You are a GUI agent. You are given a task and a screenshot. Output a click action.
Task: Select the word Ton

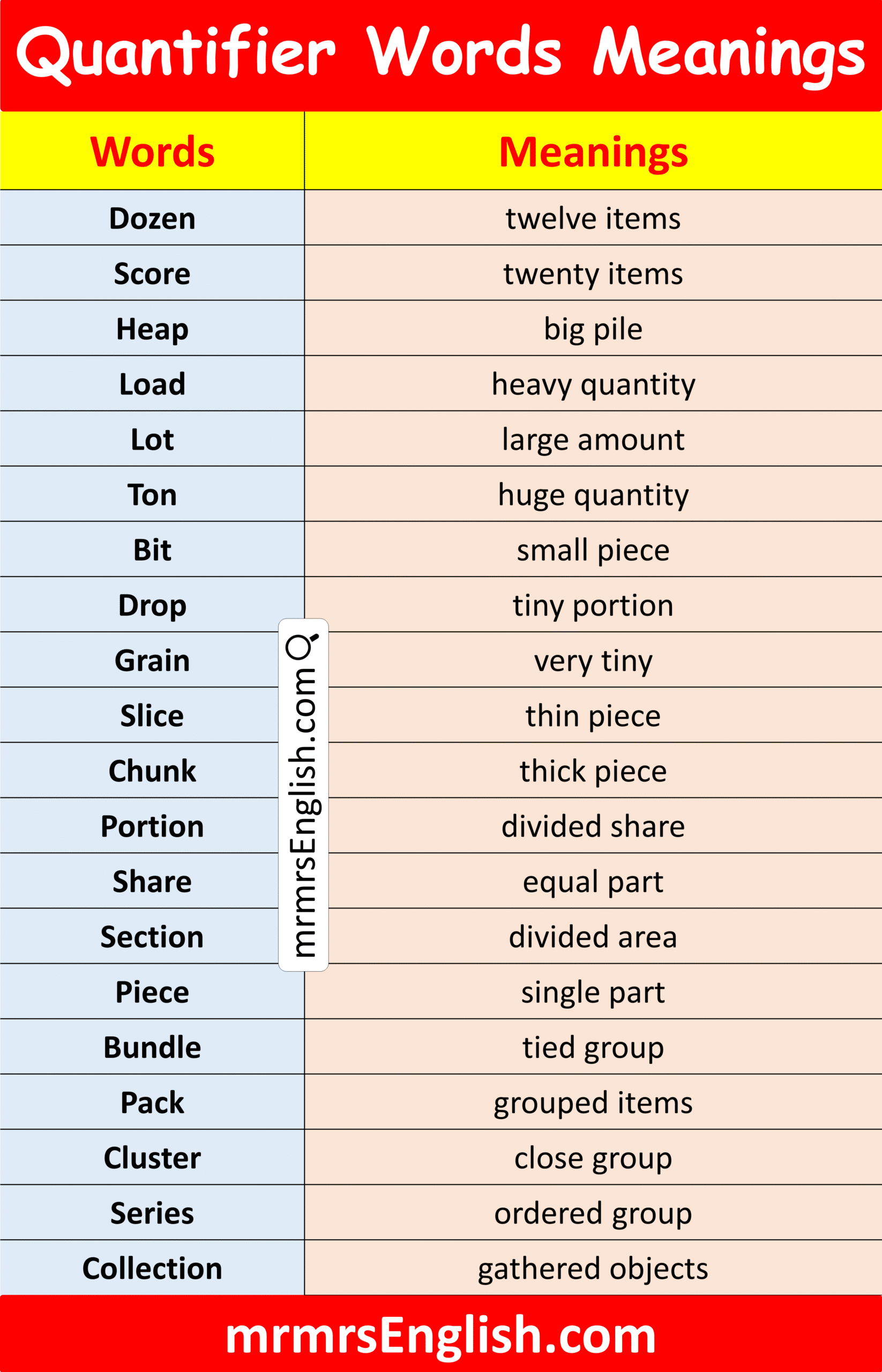152,495
